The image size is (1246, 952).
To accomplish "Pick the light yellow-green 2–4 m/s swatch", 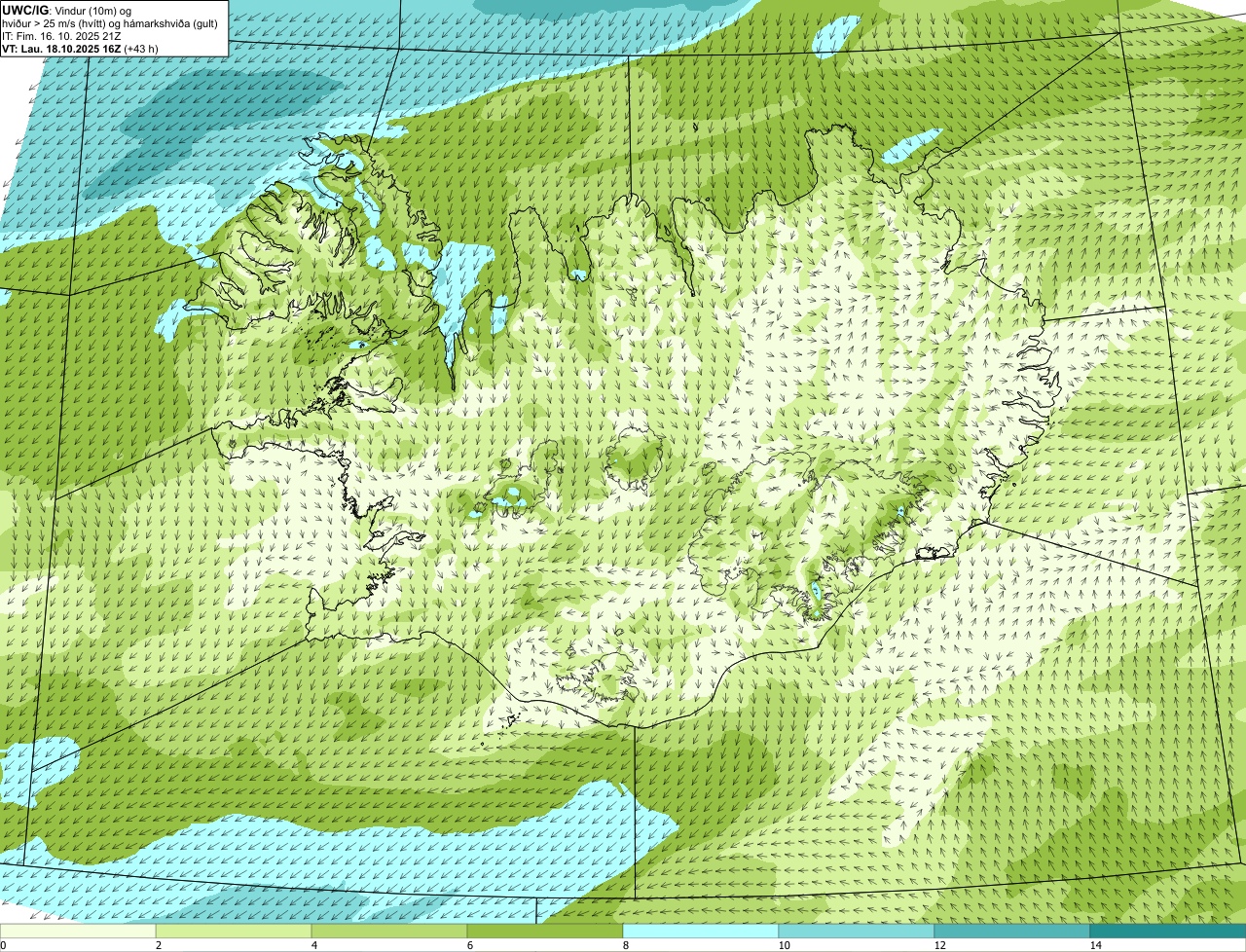I will [x=234, y=932].
